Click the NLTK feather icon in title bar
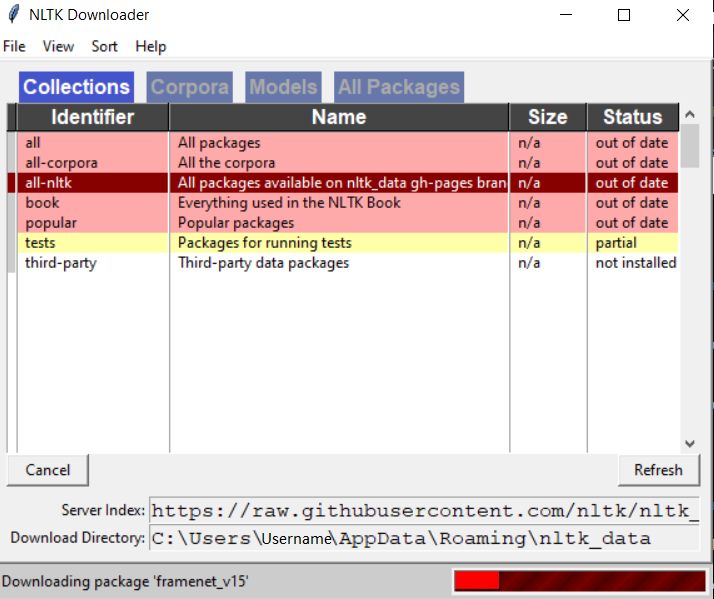 pyautogui.click(x=13, y=15)
